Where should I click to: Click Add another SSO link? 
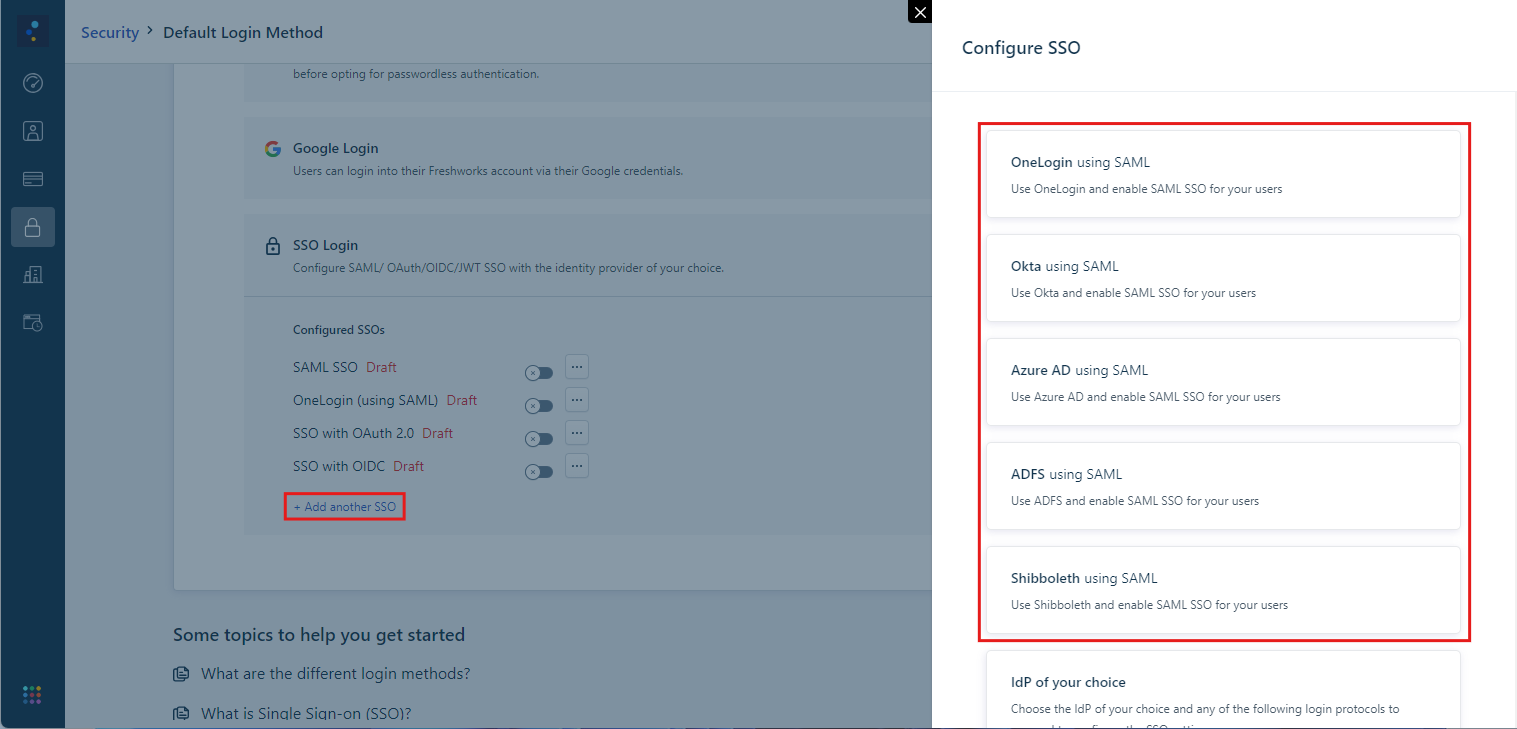point(345,507)
